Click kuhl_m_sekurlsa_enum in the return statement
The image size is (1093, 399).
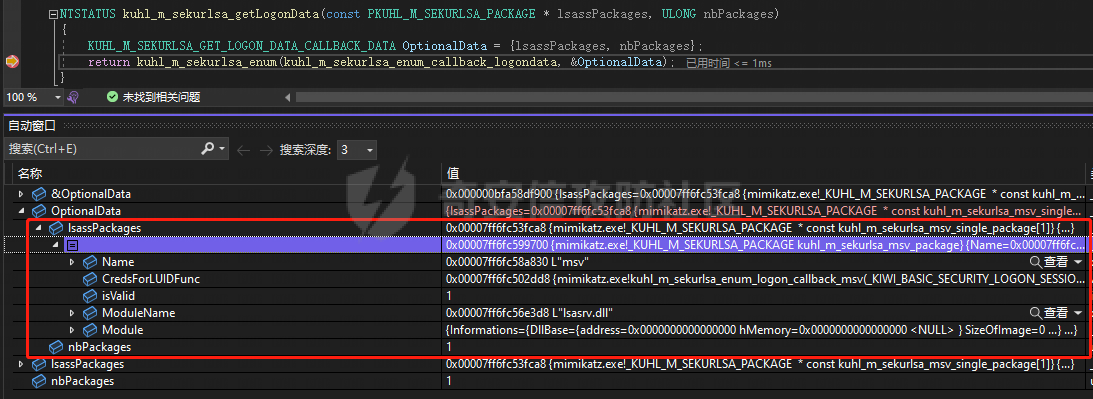pos(208,62)
